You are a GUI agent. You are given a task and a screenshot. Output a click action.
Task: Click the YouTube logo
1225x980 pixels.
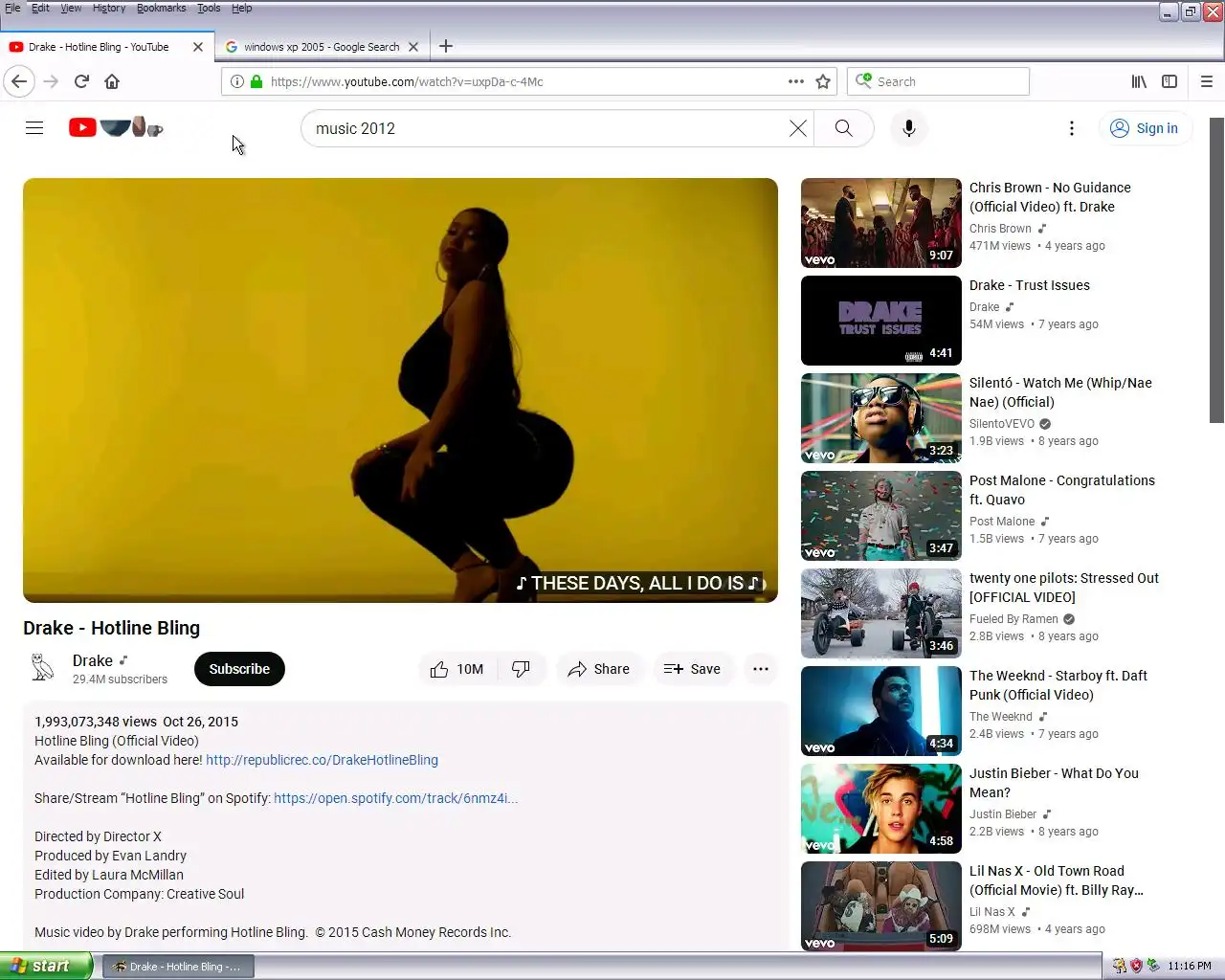tap(116, 127)
